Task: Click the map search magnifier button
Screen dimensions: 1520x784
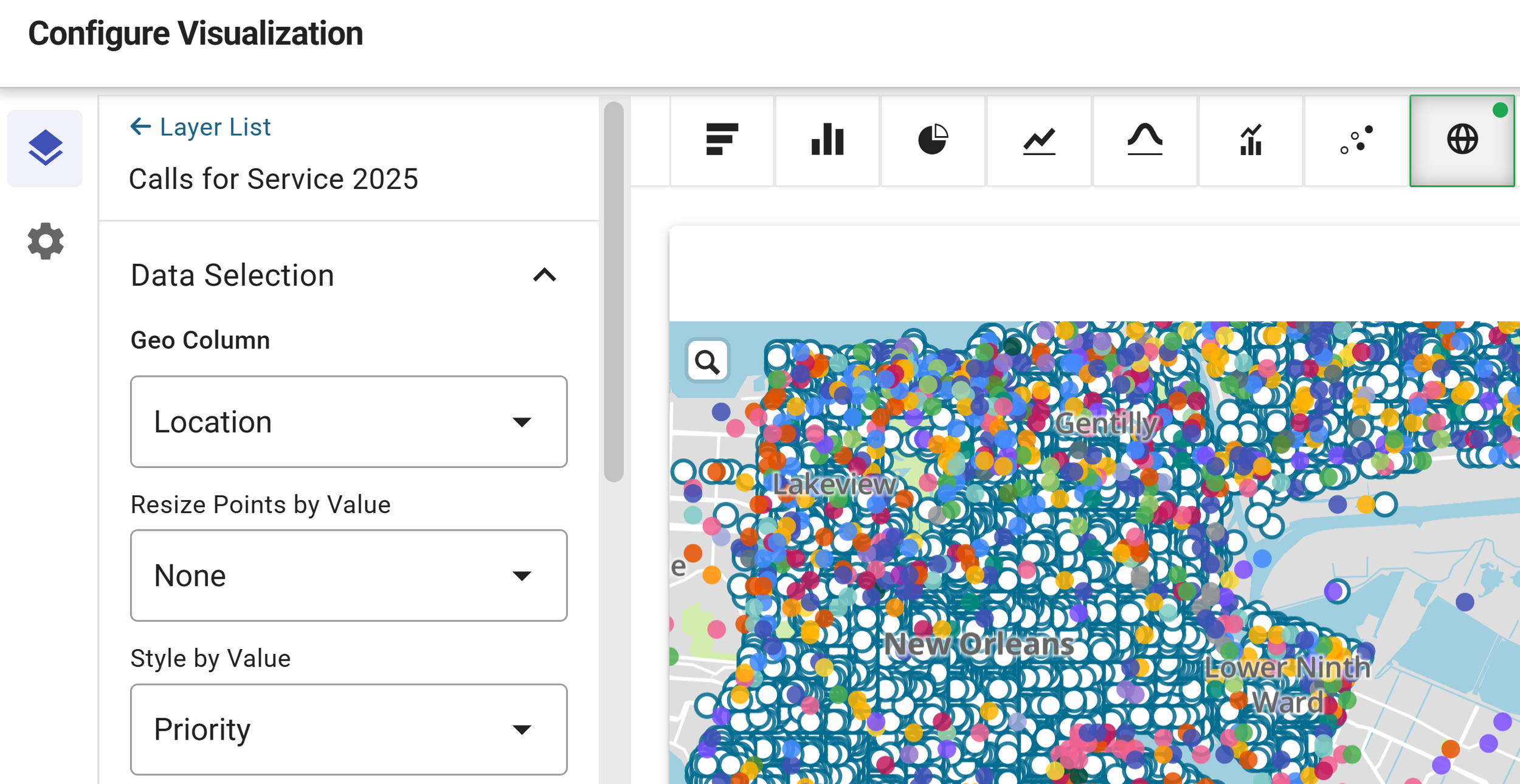Action: point(707,362)
